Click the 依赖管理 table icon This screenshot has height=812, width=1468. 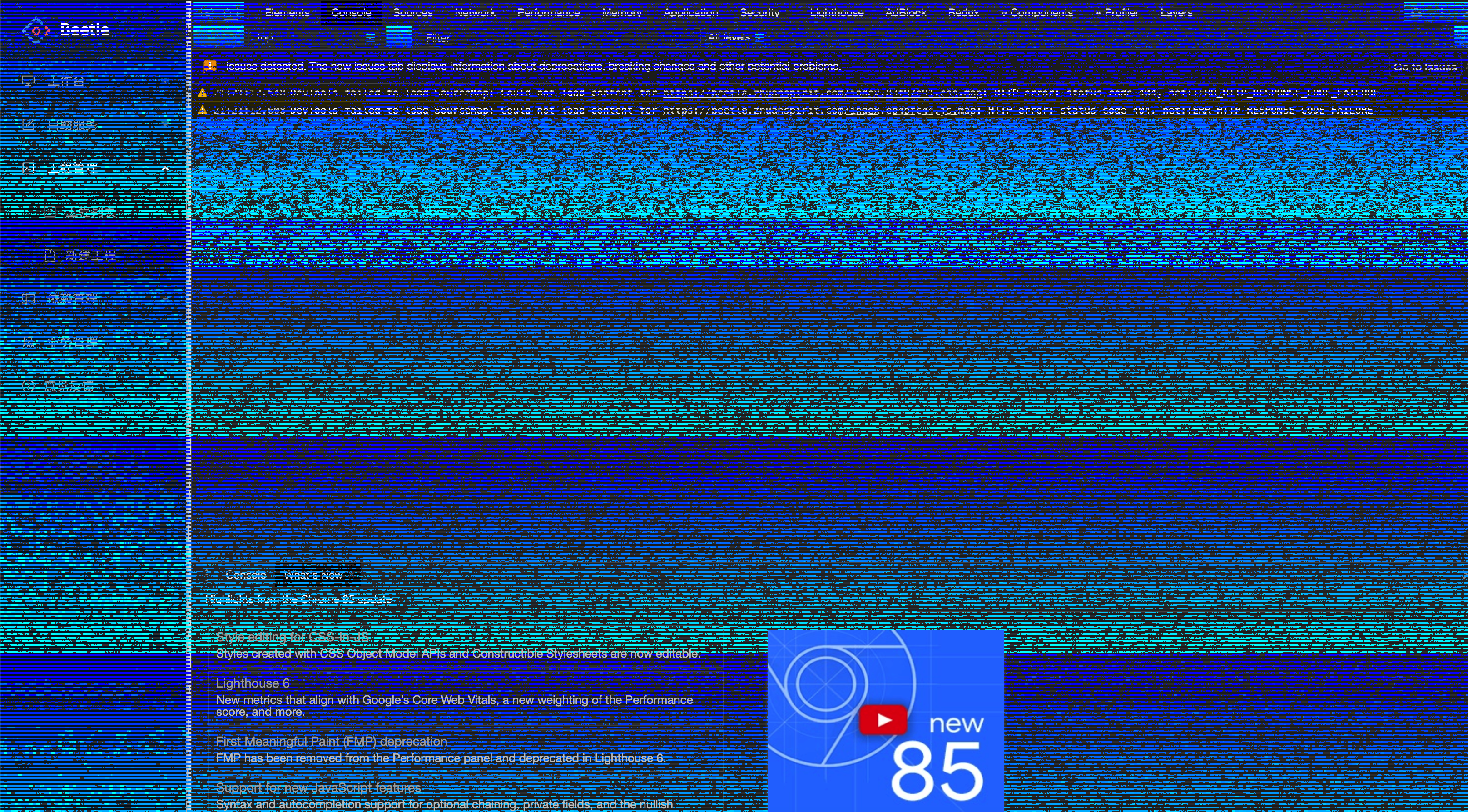(x=28, y=298)
